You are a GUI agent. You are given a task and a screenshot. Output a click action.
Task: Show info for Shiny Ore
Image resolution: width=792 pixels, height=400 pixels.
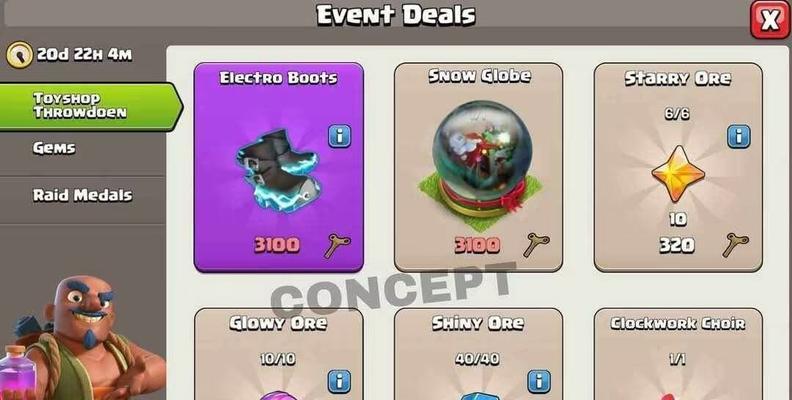(539, 382)
